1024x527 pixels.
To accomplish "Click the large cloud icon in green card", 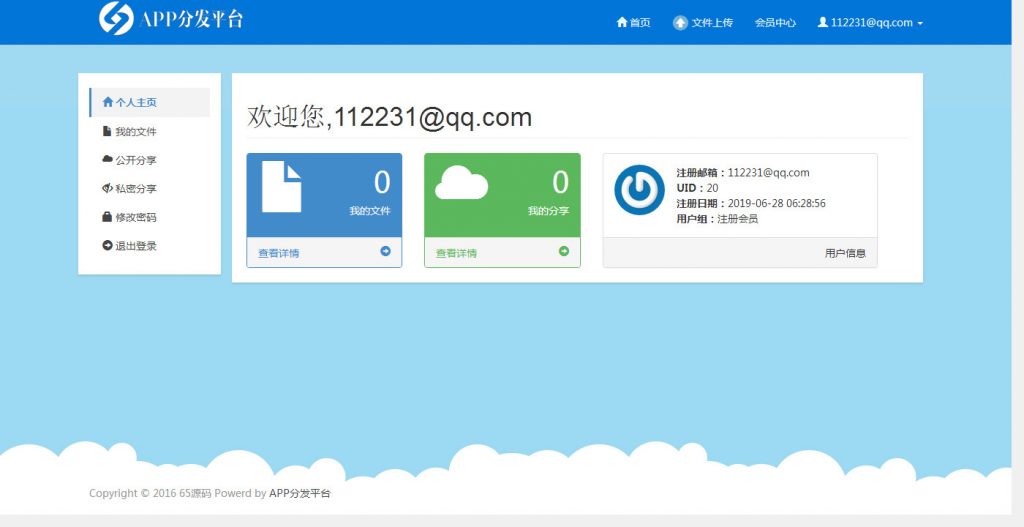I will click(x=461, y=182).
